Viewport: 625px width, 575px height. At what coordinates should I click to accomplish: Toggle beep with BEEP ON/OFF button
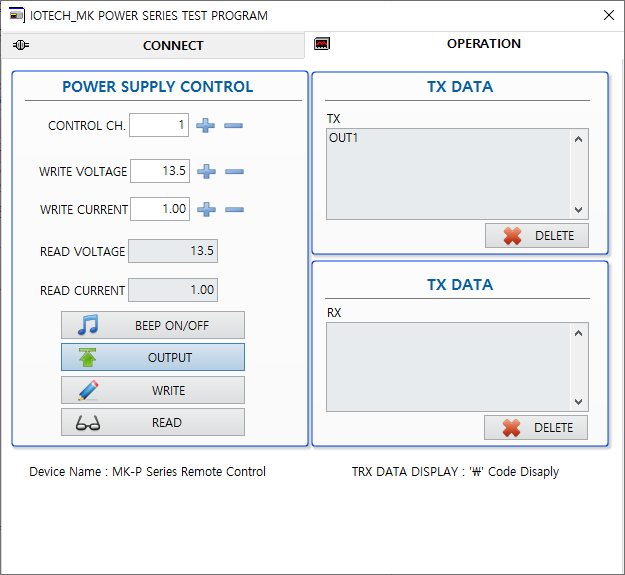click(x=152, y=325)
